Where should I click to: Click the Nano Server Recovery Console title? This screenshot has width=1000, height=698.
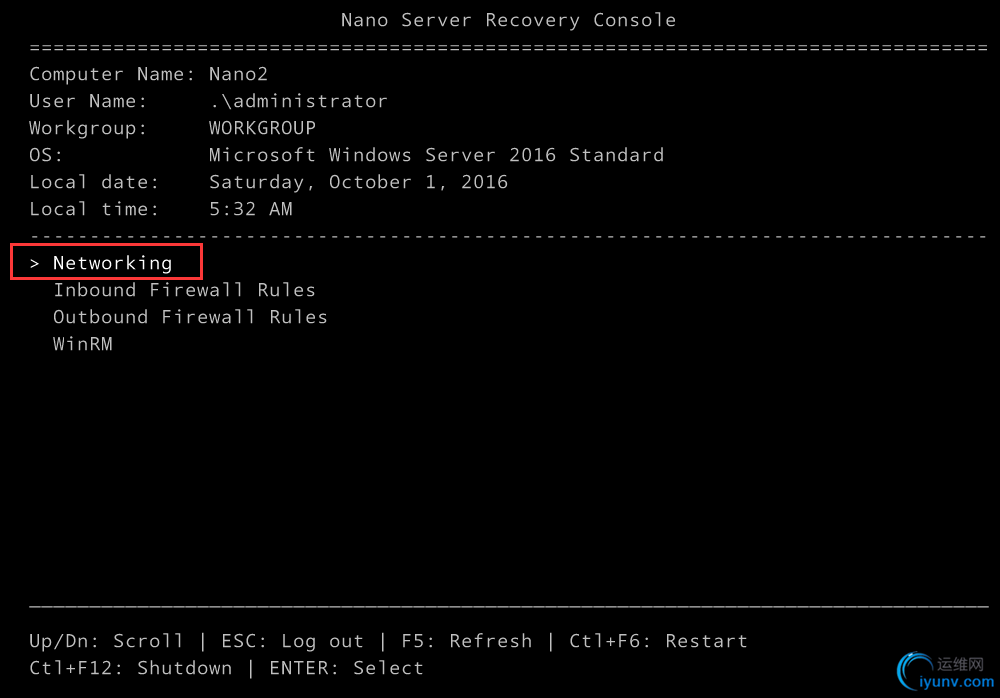point(508,20)
